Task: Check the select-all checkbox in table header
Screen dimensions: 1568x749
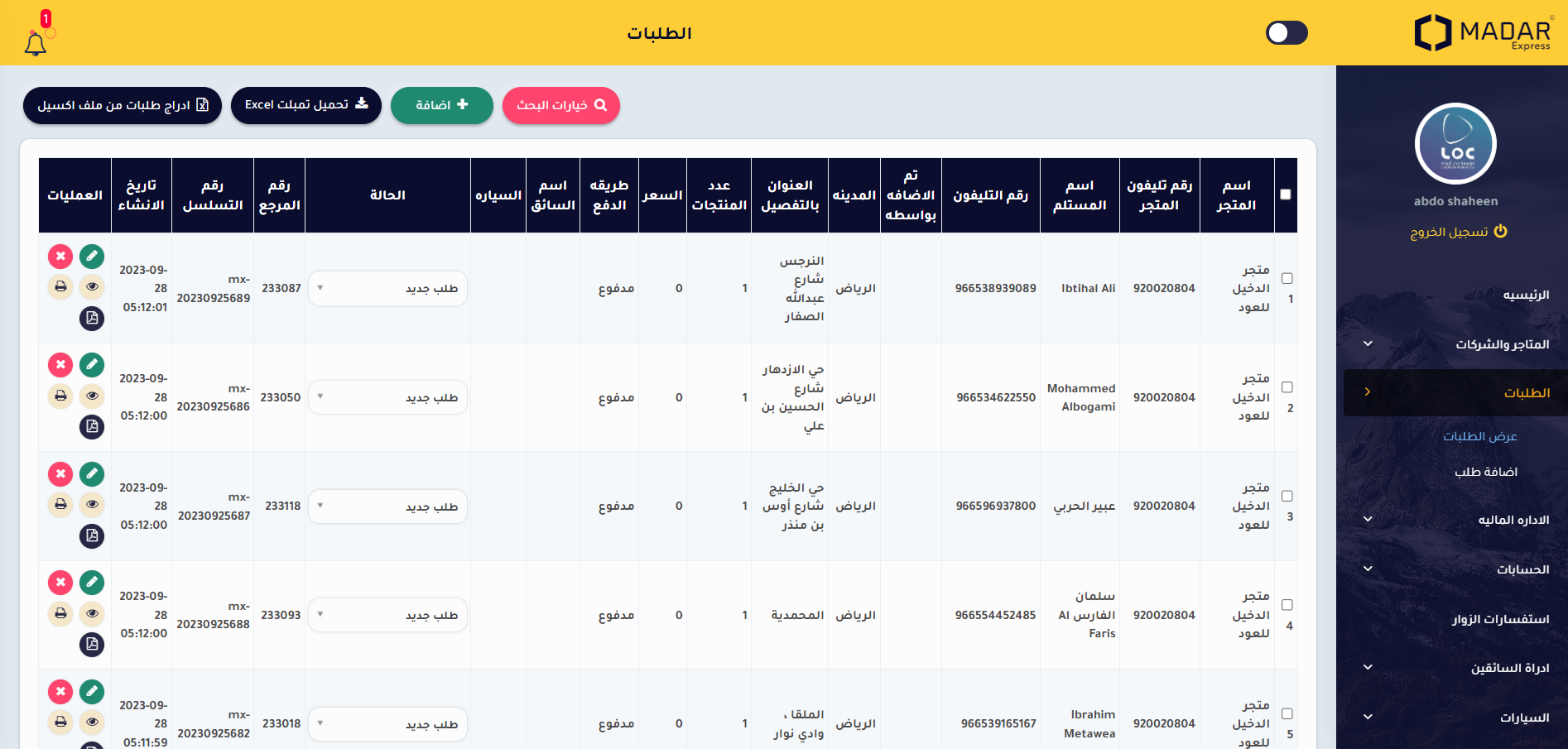Action: (x=1286, y=194)
